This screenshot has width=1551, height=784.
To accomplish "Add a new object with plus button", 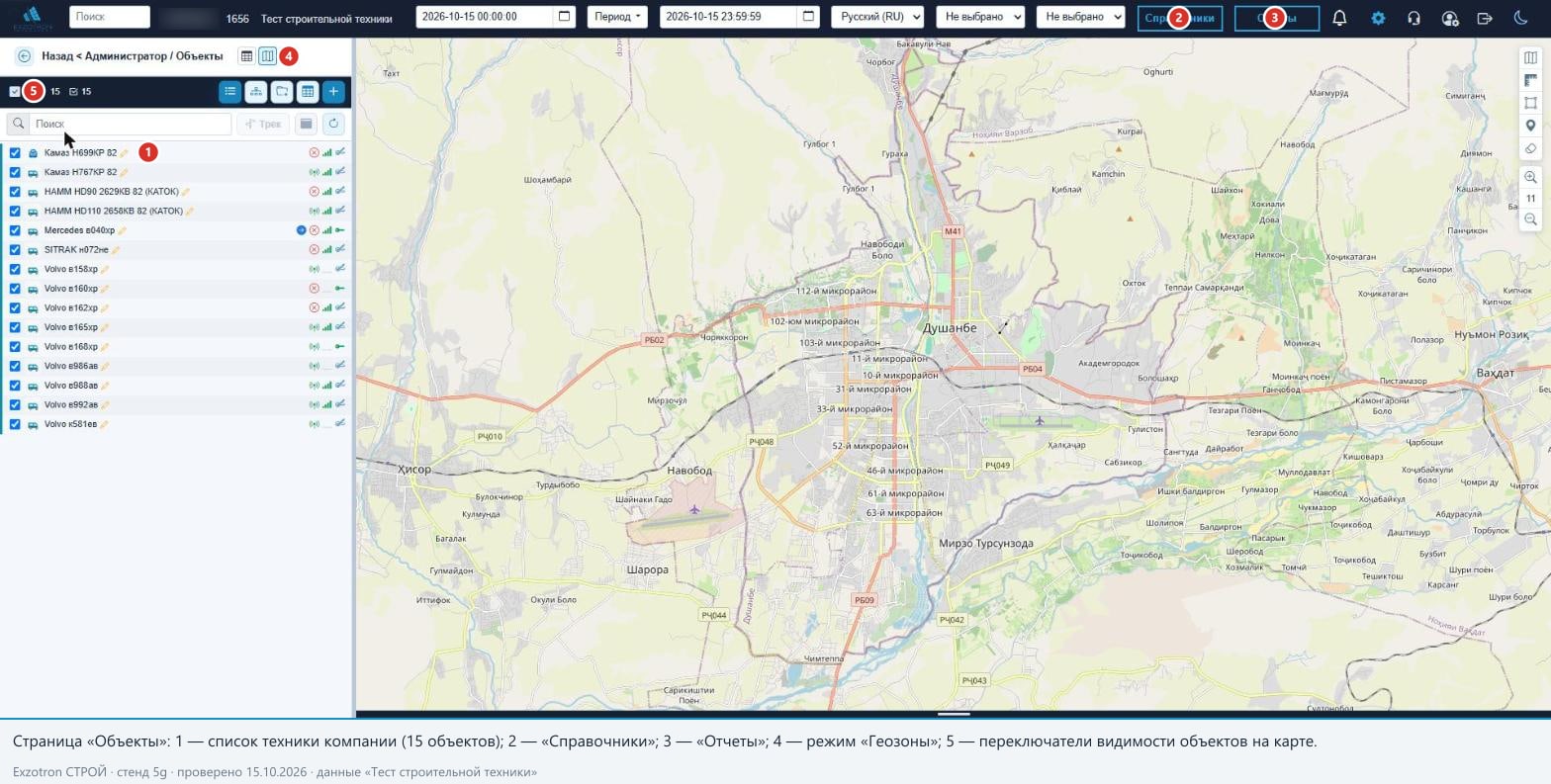I will point(333,92).
